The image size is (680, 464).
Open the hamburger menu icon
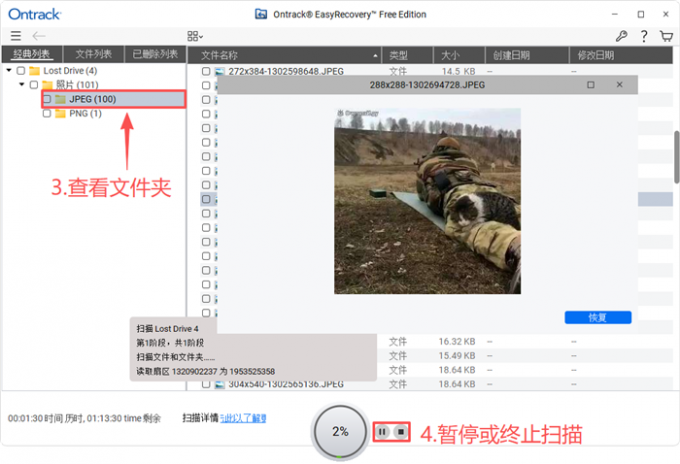pos(16,36)
